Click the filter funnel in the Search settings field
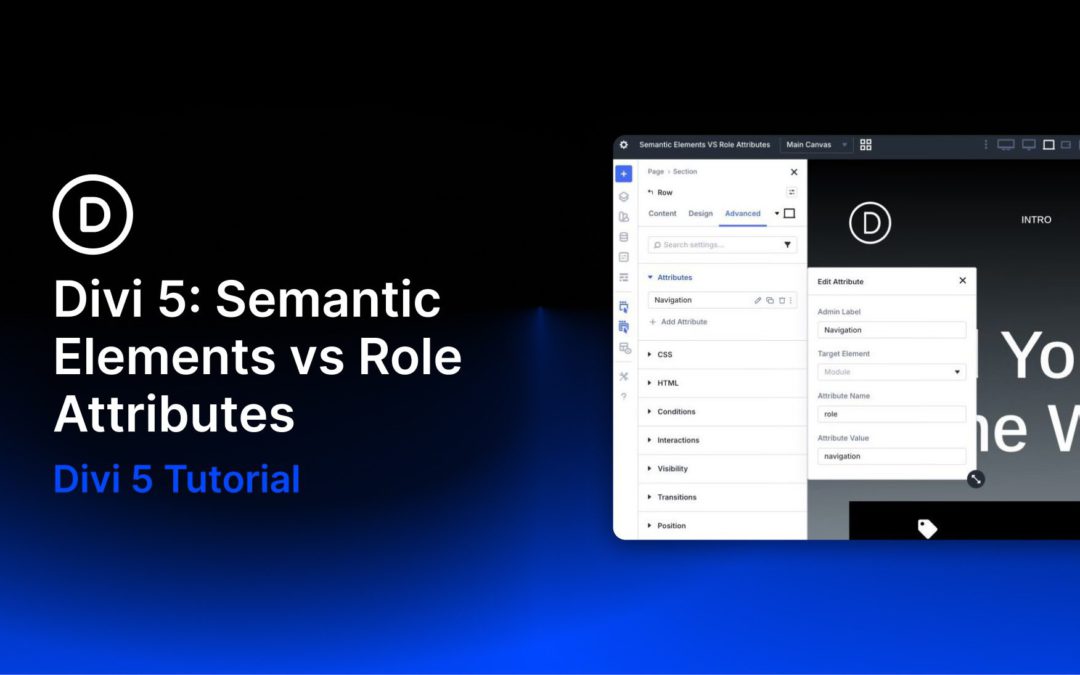1080x675 pixels. [787, 245]
